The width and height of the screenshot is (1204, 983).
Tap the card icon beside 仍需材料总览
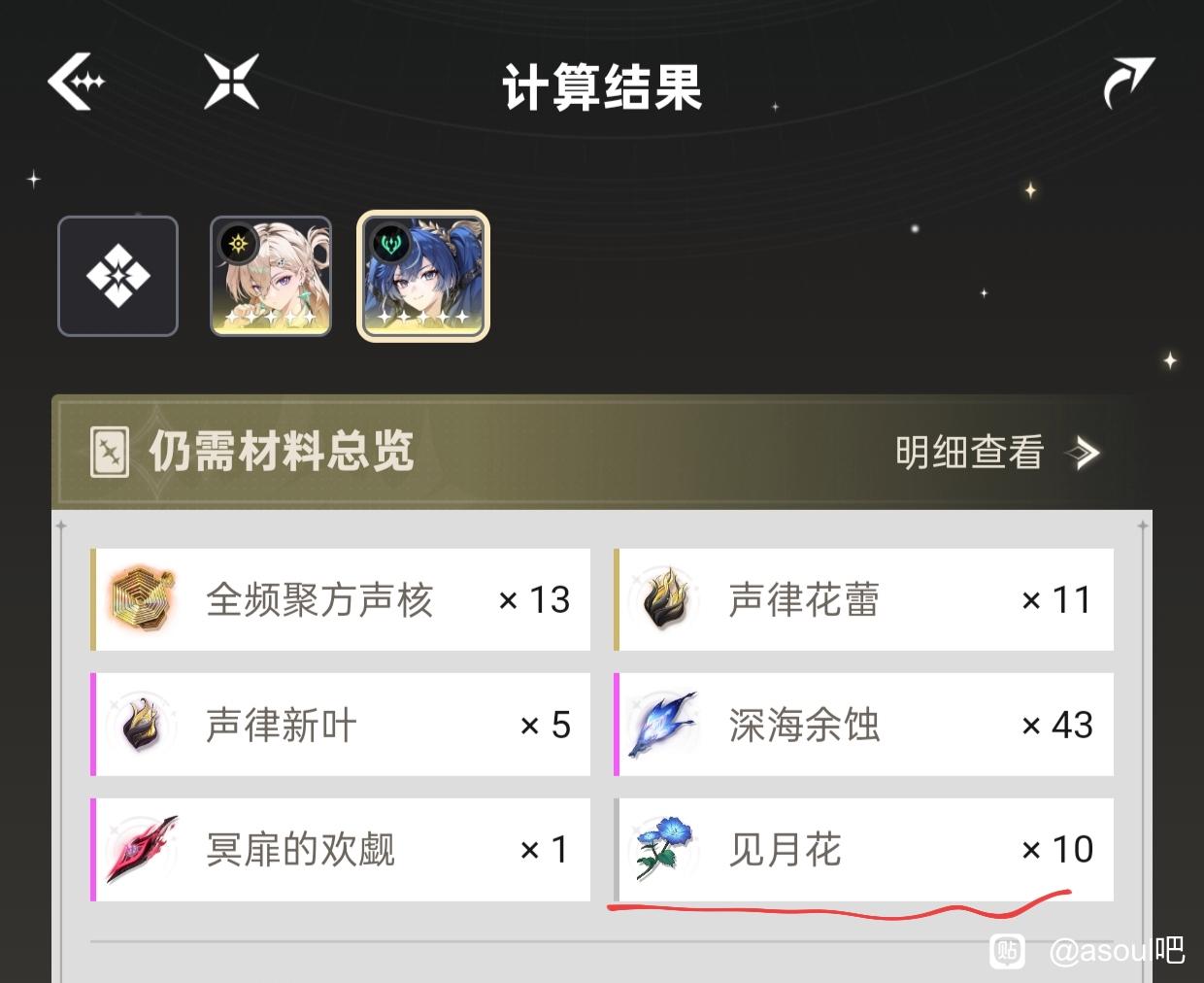(x=109, y=453)
